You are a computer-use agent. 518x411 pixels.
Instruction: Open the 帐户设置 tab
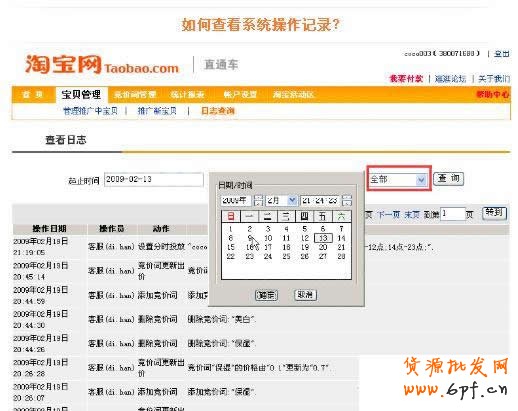240,95
